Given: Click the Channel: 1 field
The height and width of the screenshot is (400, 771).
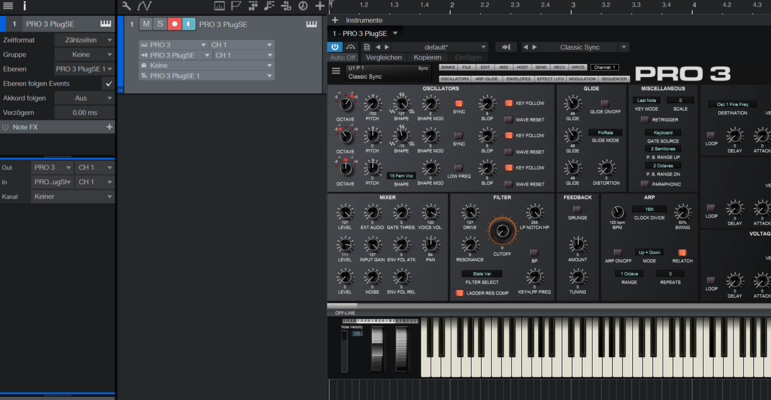Looking at the screenshot, I should pyautogui.click(x=604, y=67).
